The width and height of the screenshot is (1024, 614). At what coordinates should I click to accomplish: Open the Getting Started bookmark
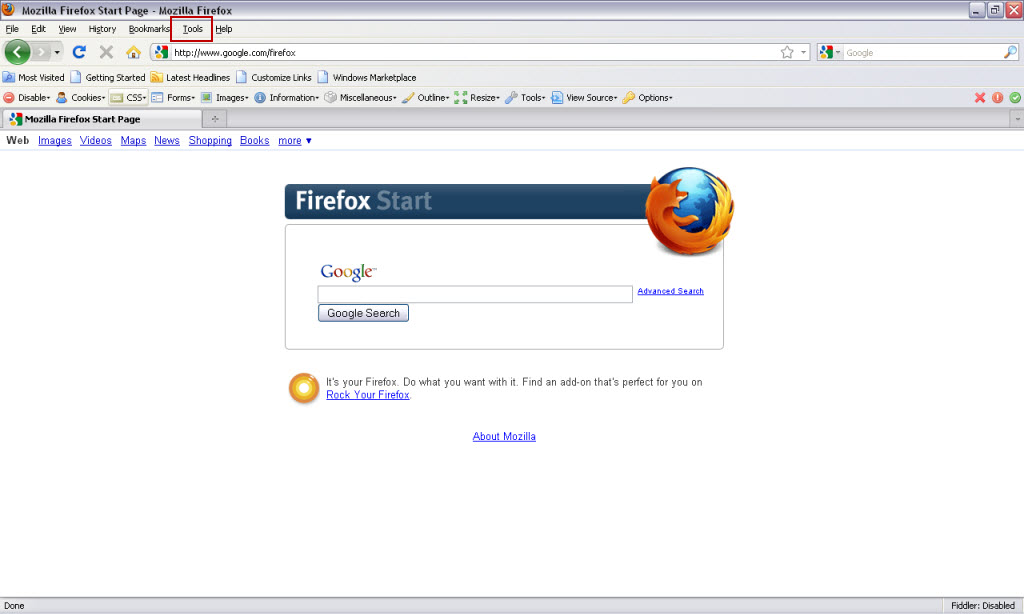pyautogui.click(x=108, y=77)
